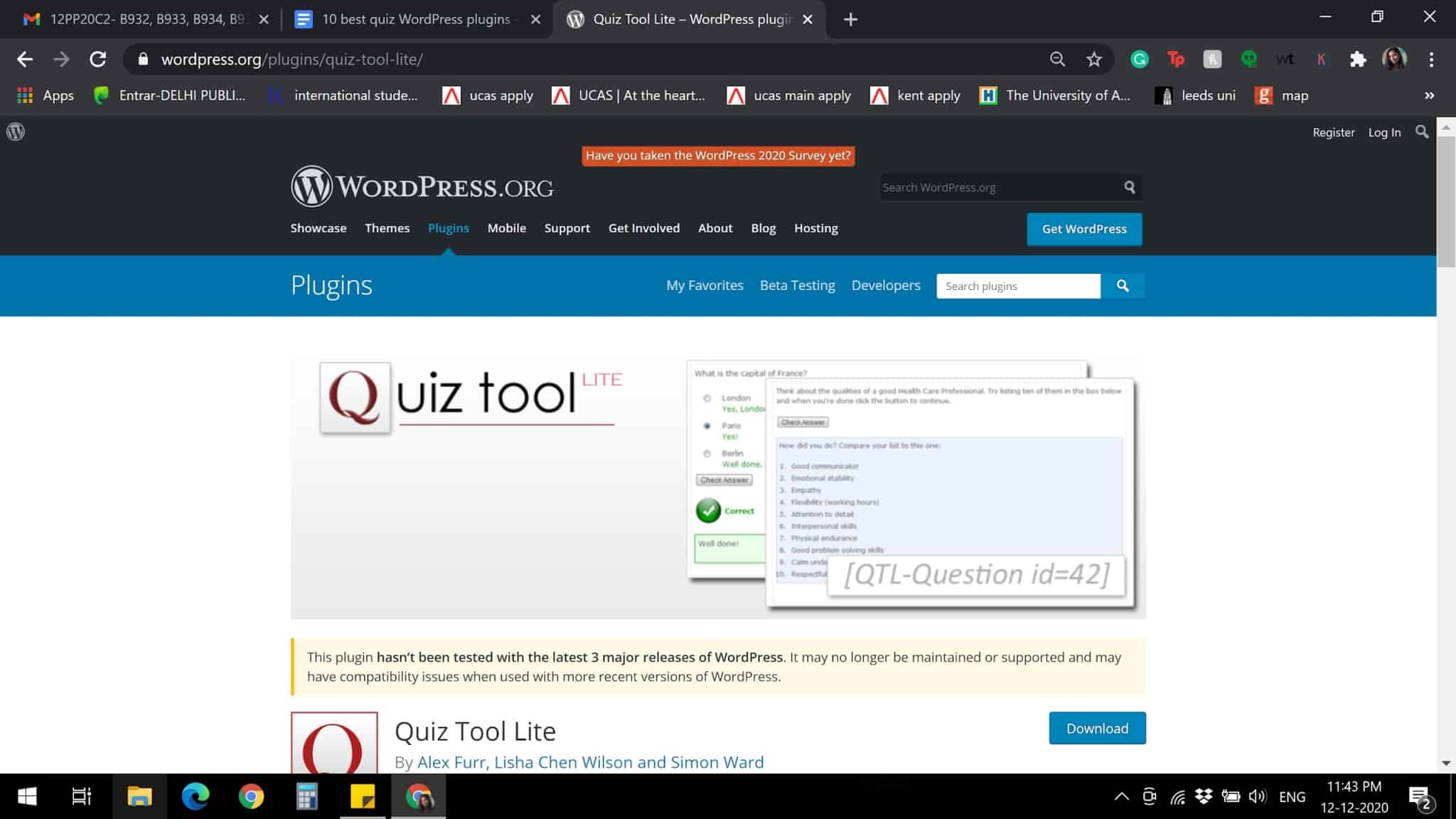Launch Microsoft Edge from taskbar

point(195,796)
